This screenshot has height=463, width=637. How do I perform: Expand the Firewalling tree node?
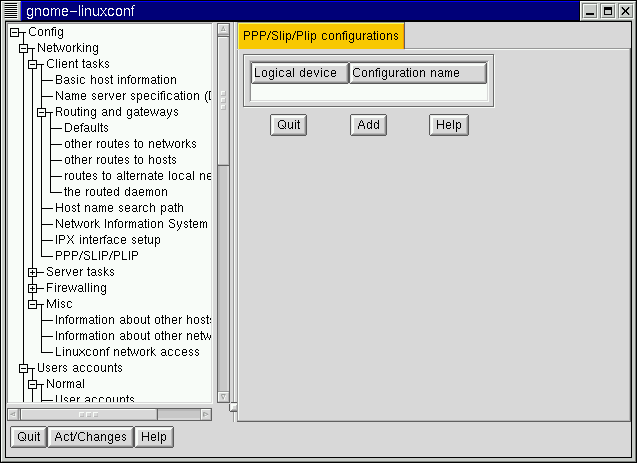33,288
